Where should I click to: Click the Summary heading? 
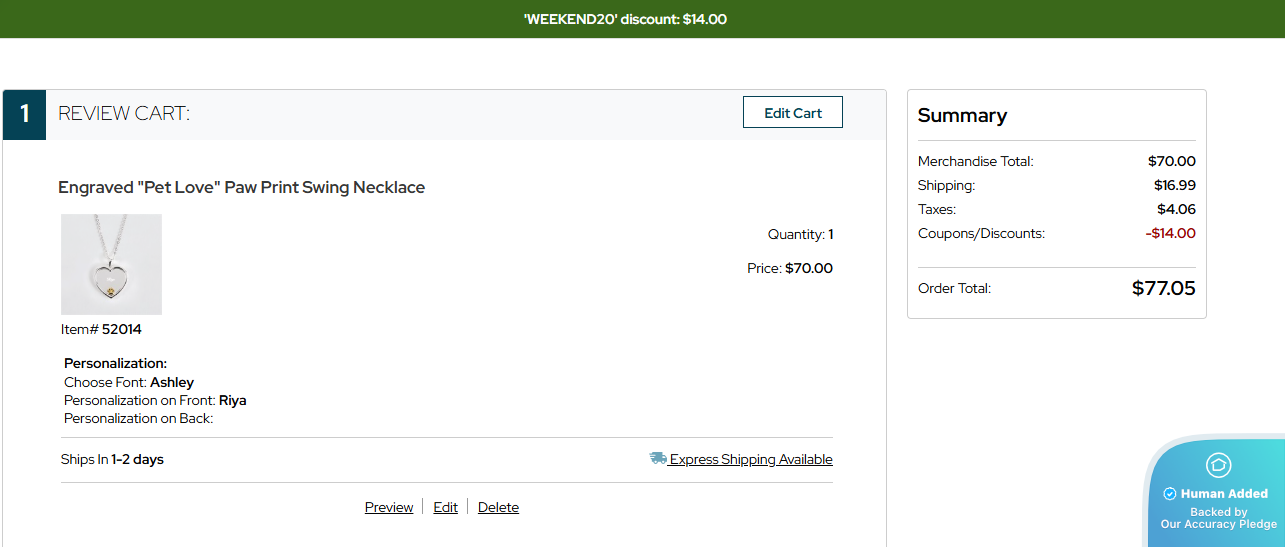[962, 116]
